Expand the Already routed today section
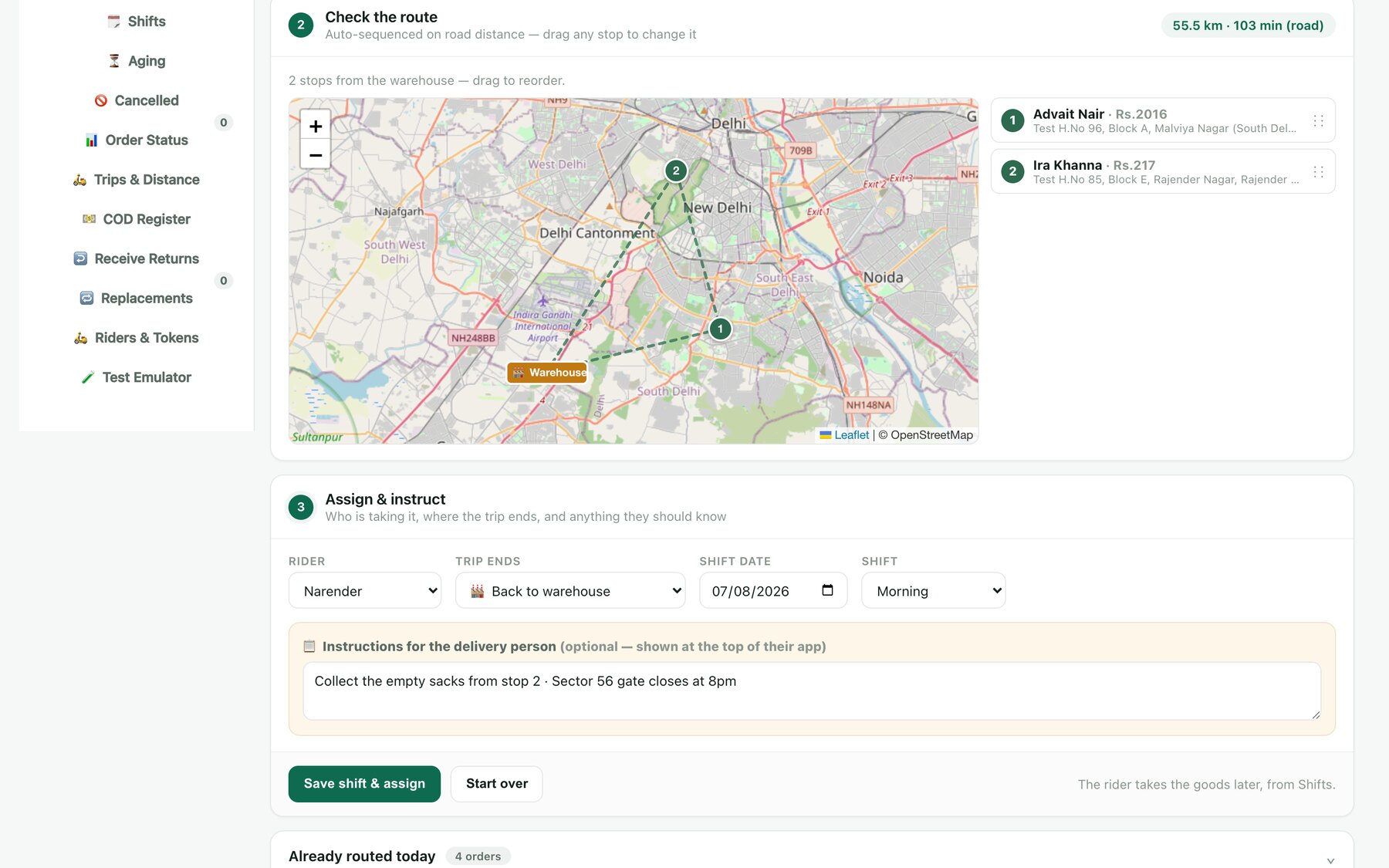The width and height of the screenshot is (1389, 868). (x=1330, y=860)
